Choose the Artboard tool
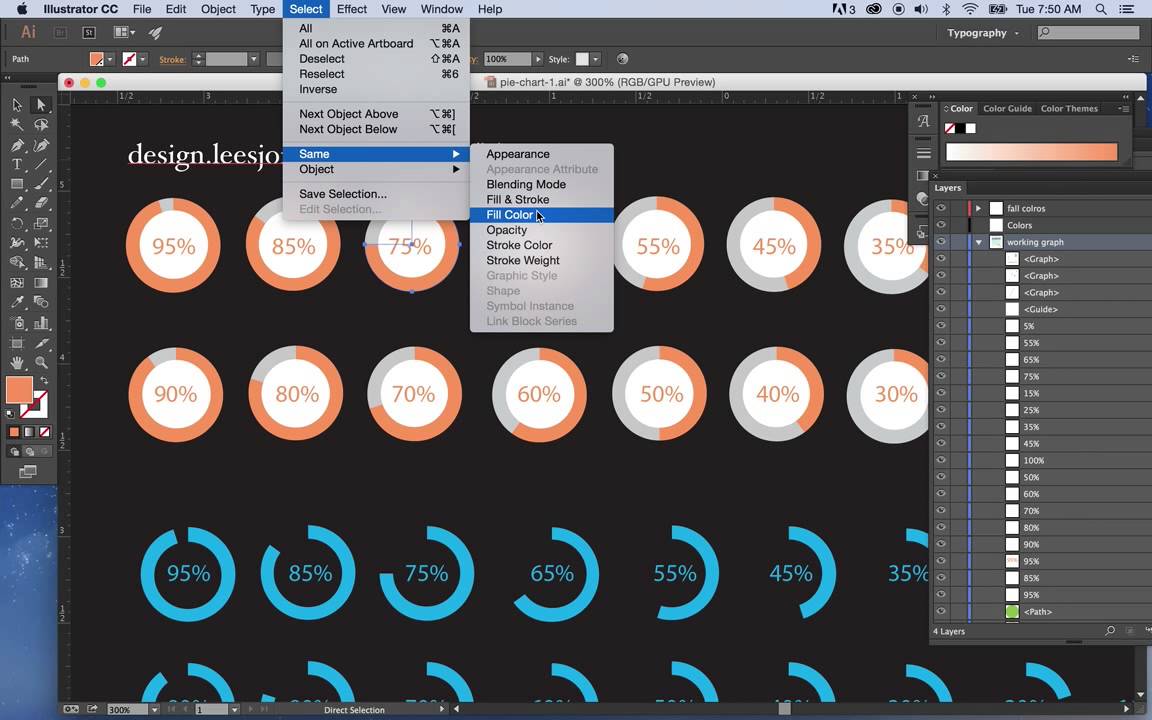The image size is (1152, 720). (x=17, y=342)
